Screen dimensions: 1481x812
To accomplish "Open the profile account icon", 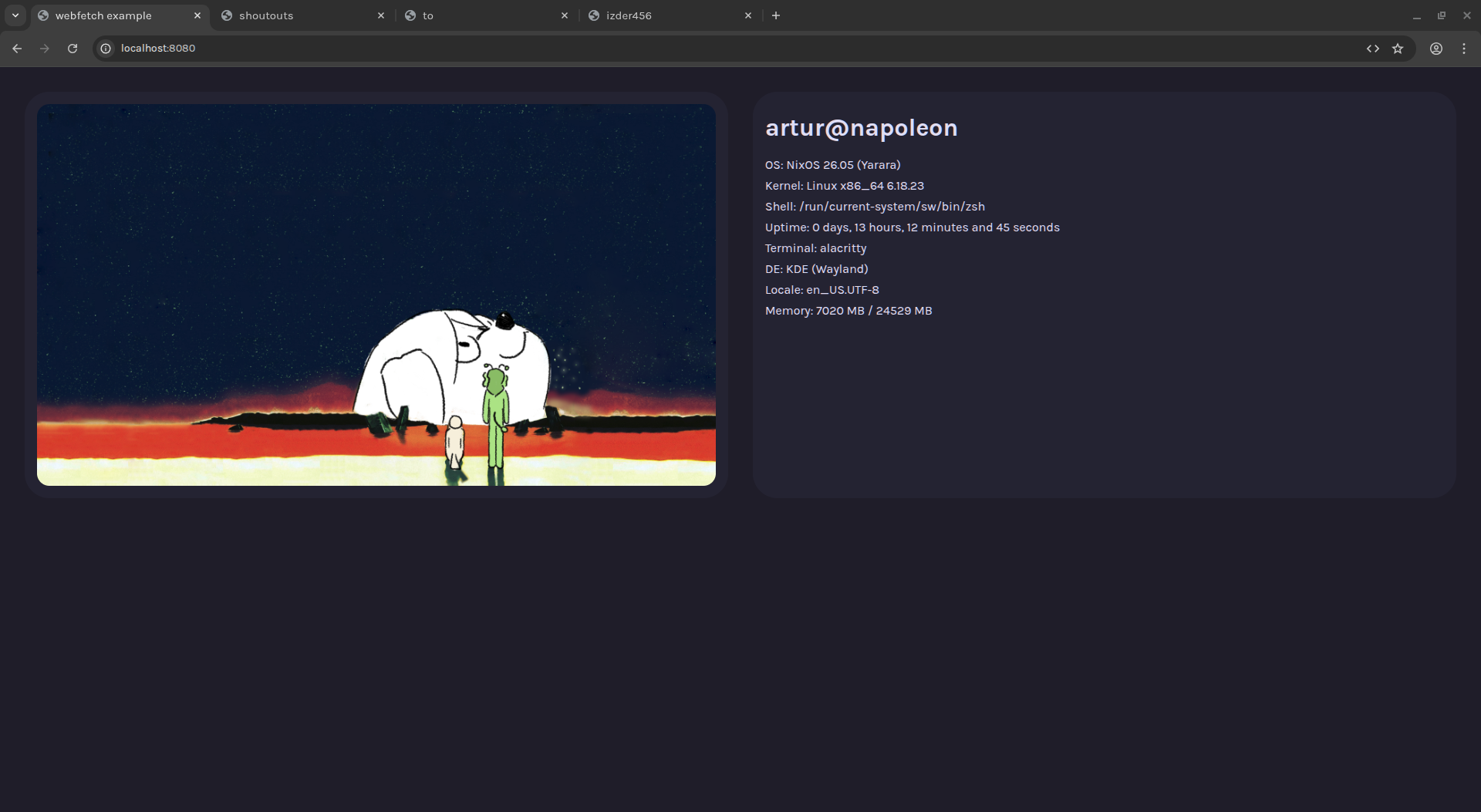I will tap(1436, 49).
